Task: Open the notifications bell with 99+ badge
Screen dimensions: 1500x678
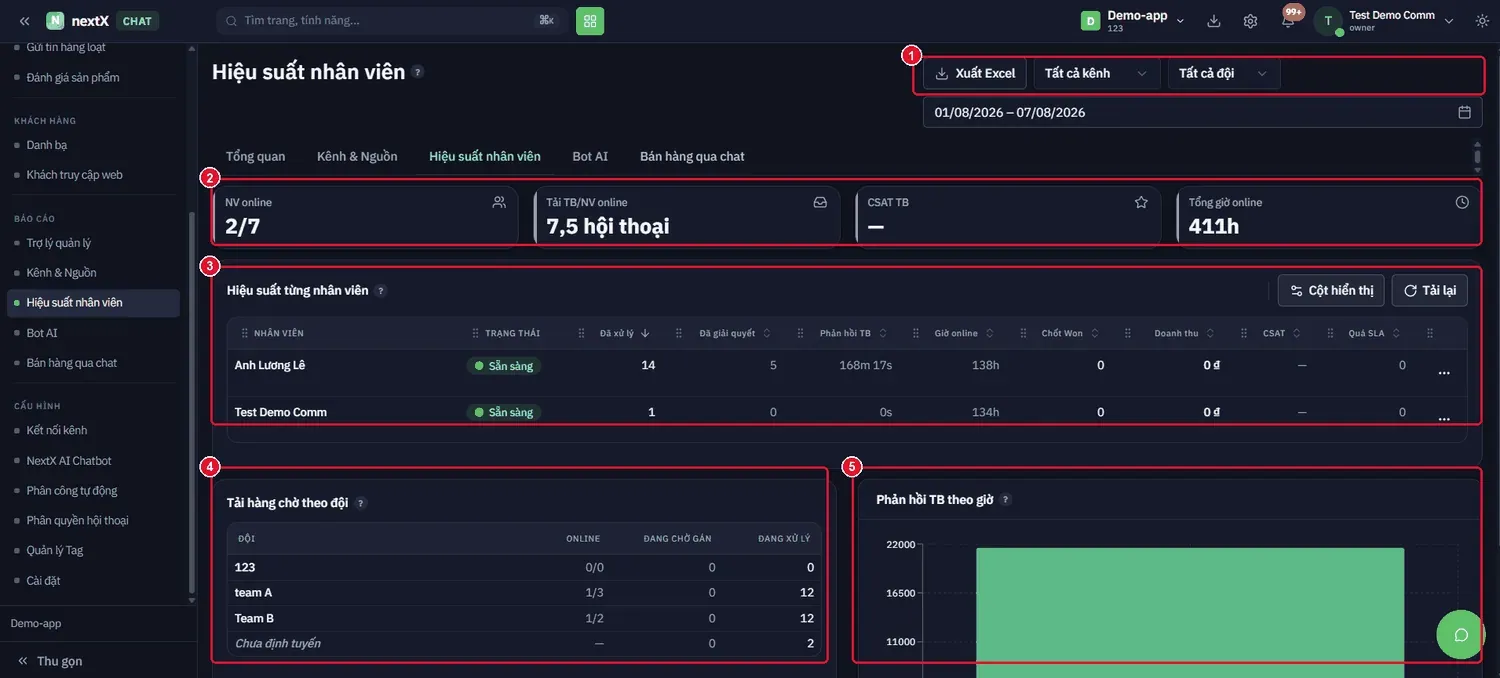Action: coord(1288,20)
